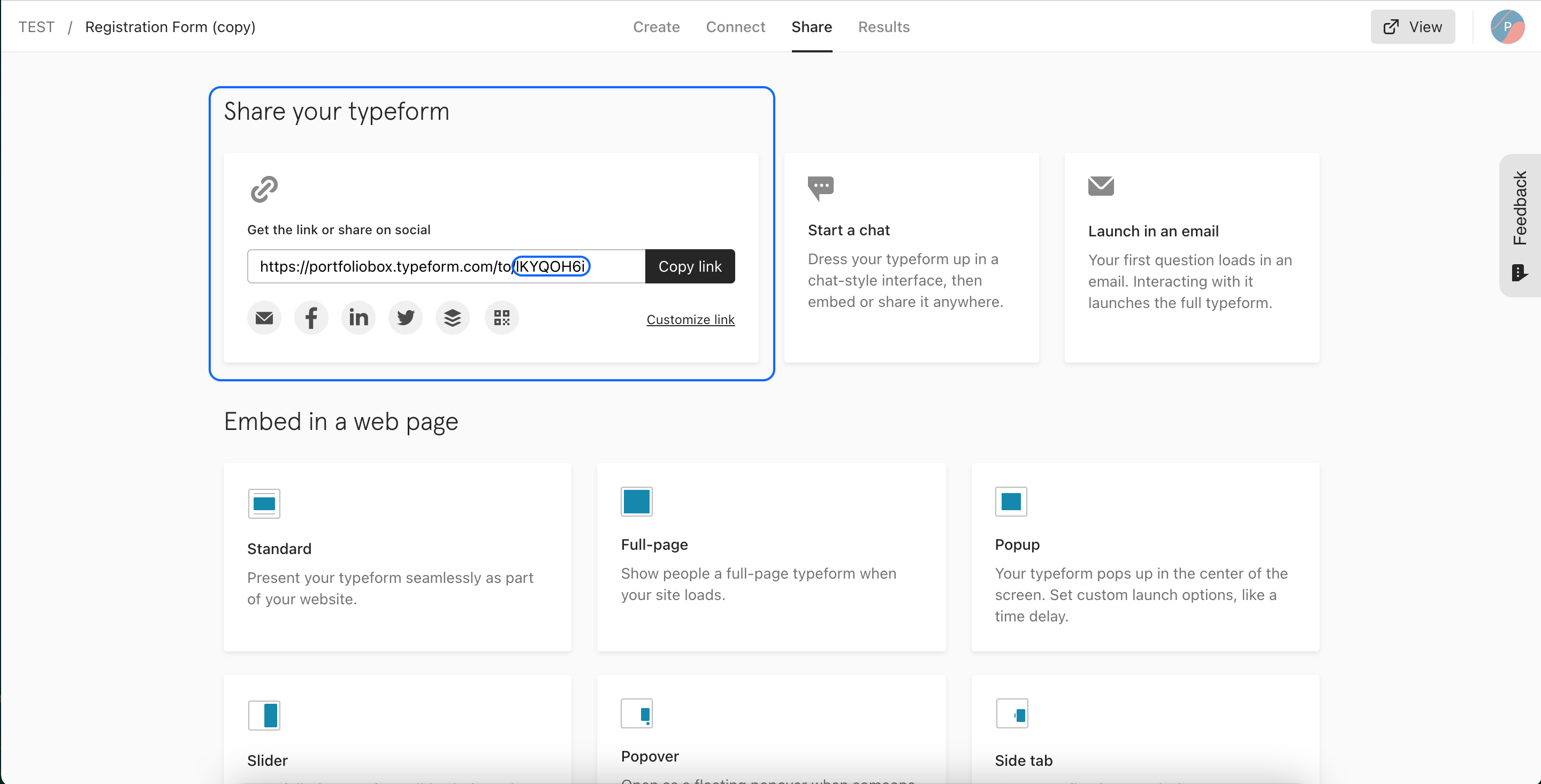Open the Create tab
Screen dimensions: 1541x784
pos(656,27)
